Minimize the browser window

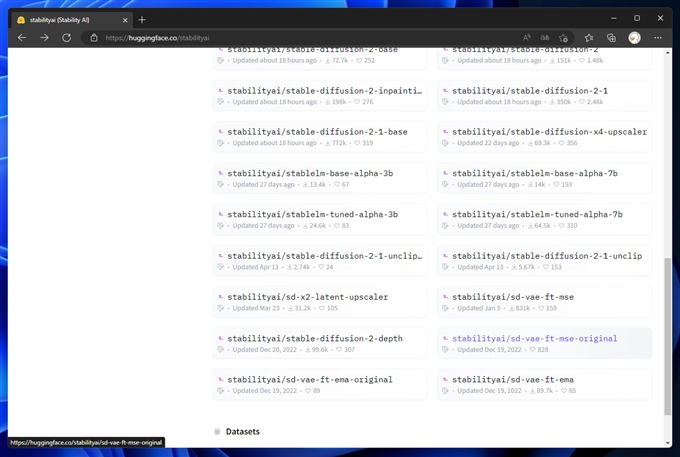pos(613,18)
